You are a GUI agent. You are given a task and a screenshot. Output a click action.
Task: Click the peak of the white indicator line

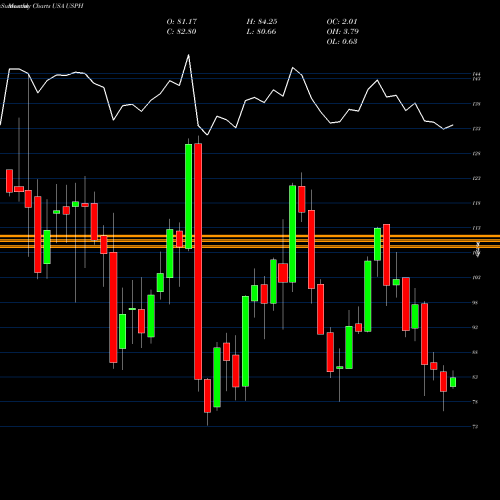coord(189,55)
